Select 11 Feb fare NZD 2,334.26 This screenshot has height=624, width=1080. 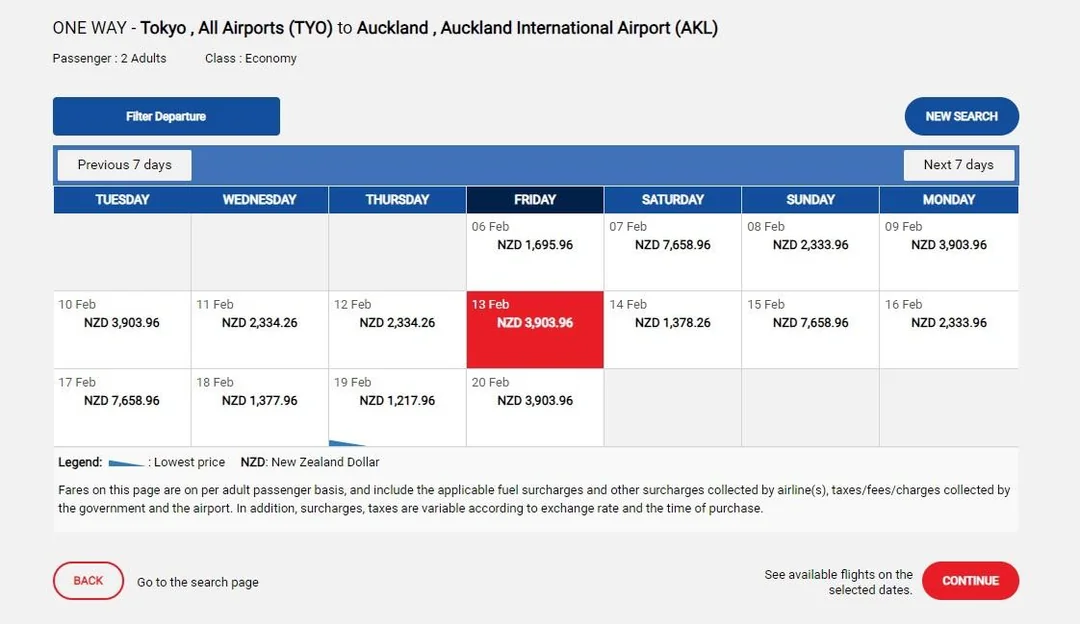pyautogui.click(x=259, y=329)
